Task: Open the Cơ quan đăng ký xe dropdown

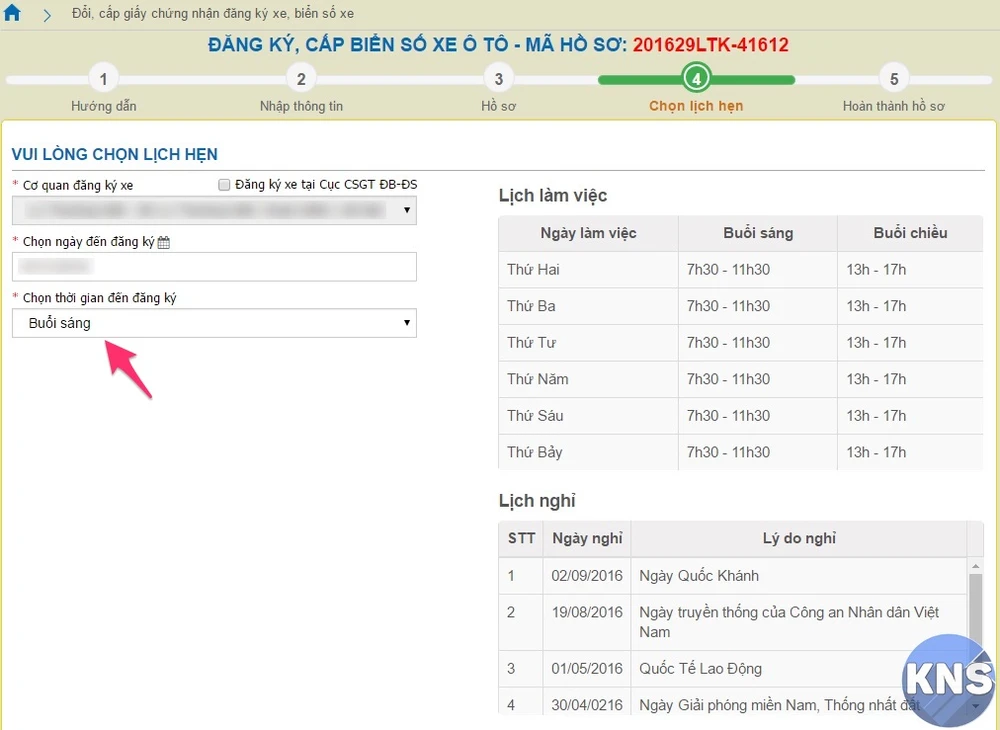Action: pyautogui.click(x=214, y=210)
